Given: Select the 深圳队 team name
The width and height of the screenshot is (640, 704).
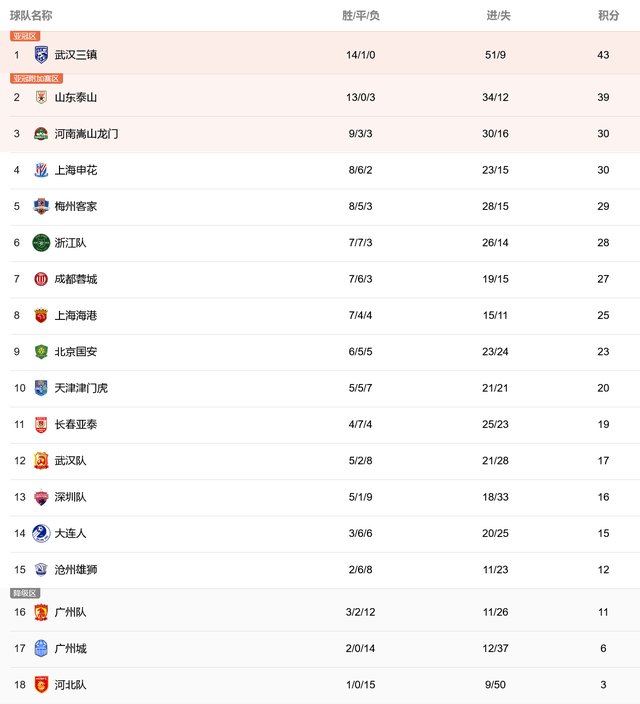Looking at the screenshot, I should click(x=71, y=497).
